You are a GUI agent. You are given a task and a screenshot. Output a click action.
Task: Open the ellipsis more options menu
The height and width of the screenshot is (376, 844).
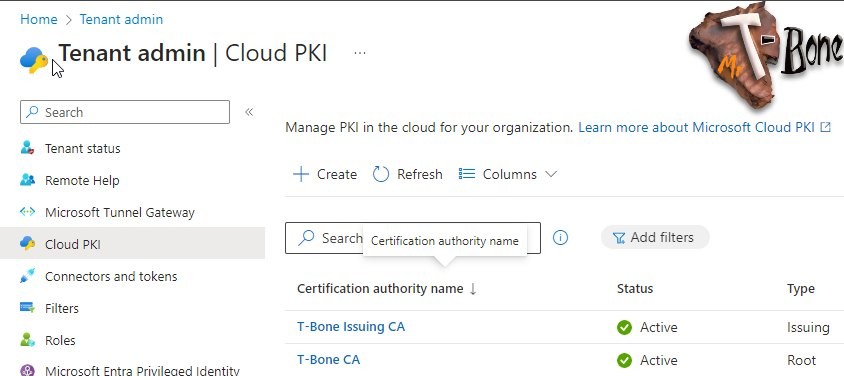pos(360,53)
